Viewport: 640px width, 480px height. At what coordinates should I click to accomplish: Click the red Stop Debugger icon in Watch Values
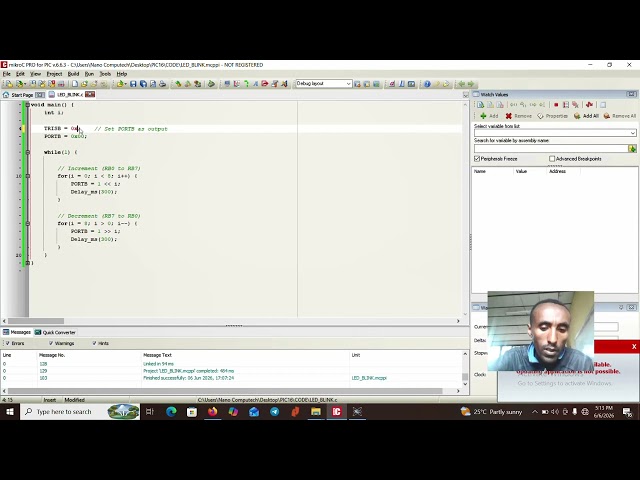(x=556, y=105)
